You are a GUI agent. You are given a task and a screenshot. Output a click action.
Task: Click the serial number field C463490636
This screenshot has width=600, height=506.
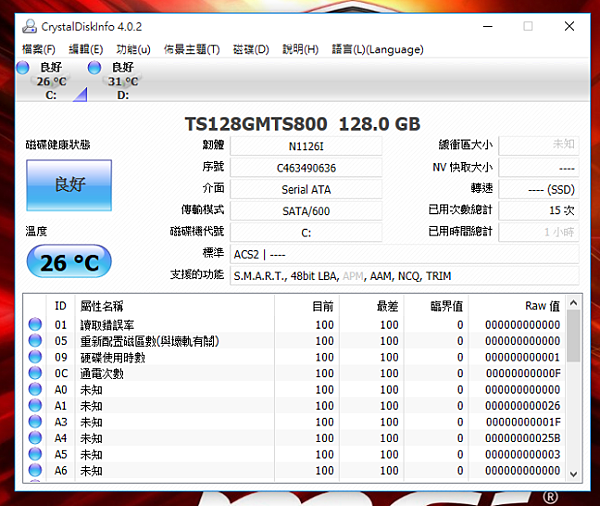[x=306, y=168]
